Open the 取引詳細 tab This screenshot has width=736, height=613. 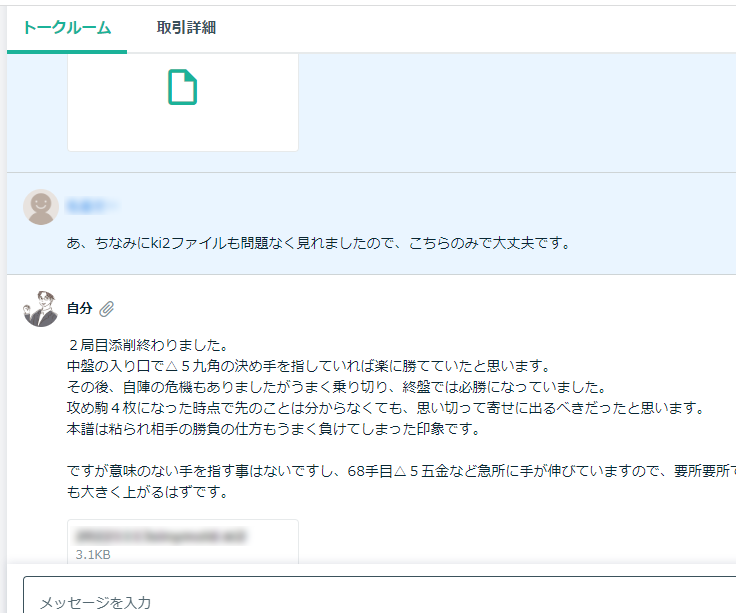click(186, 28)
